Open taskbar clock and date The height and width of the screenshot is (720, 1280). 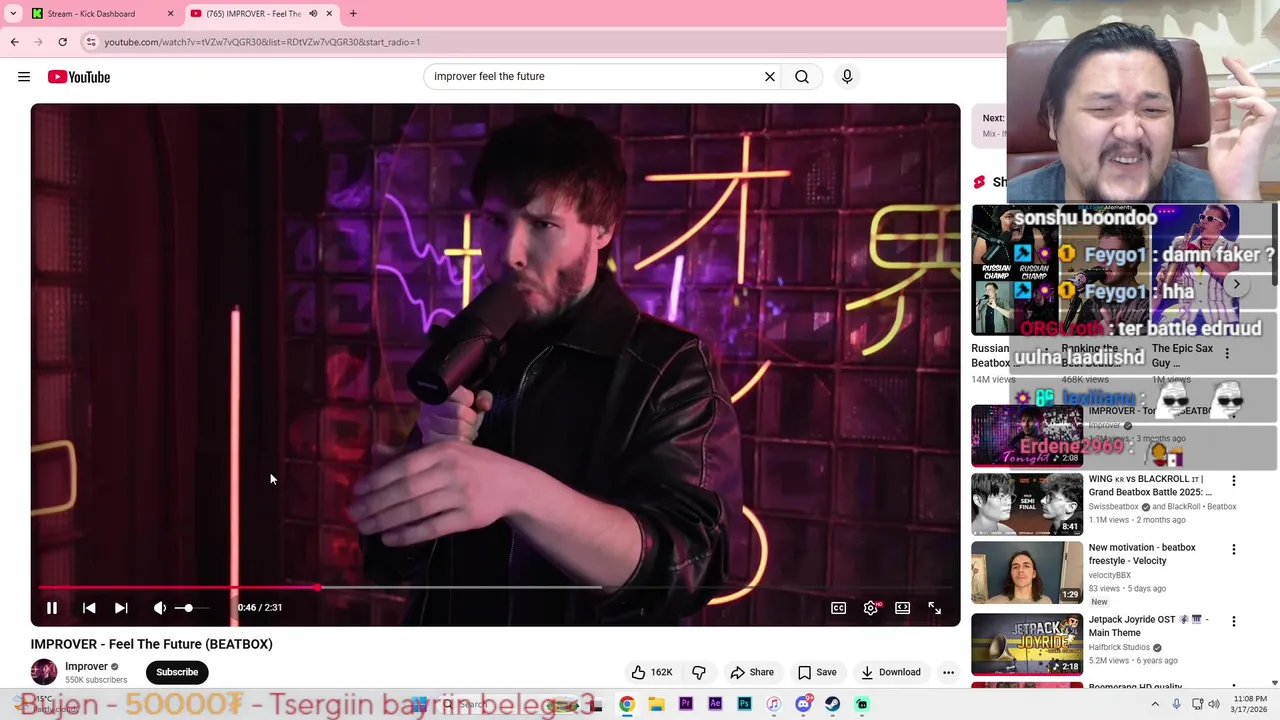pos(1250,704)
